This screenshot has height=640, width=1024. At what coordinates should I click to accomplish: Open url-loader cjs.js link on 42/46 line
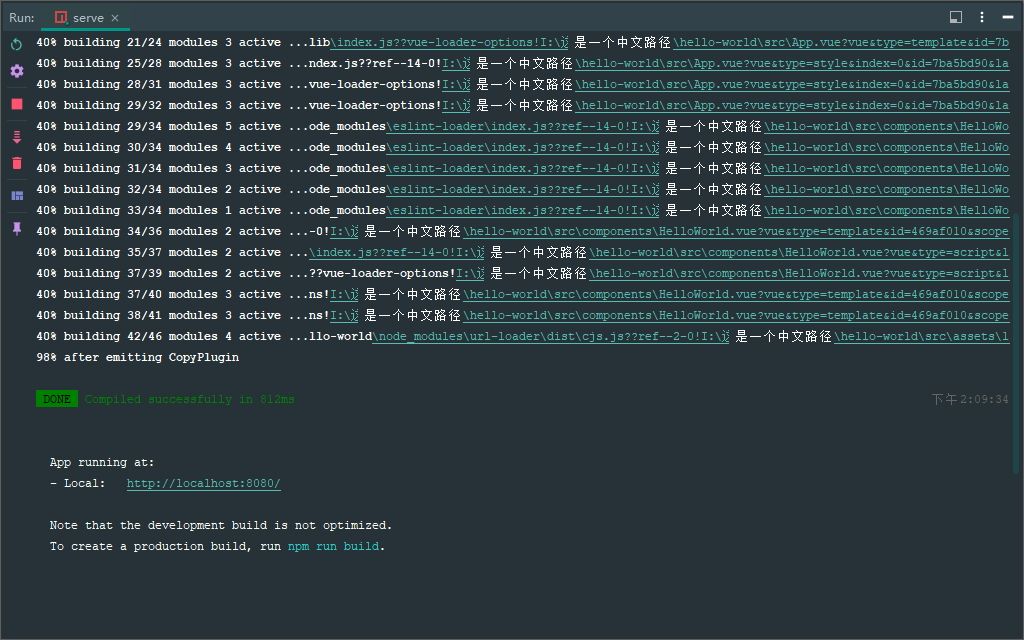click(x=551, y=336)
